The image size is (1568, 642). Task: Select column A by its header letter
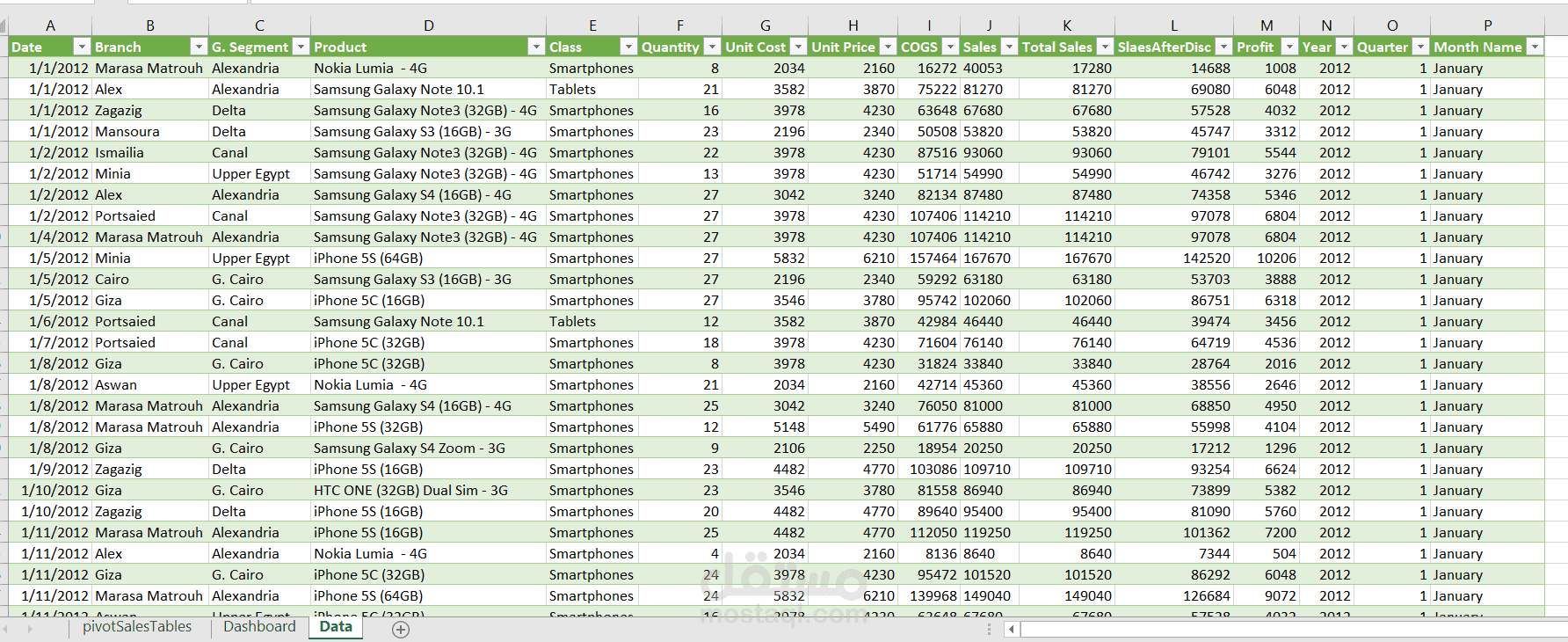50,26
